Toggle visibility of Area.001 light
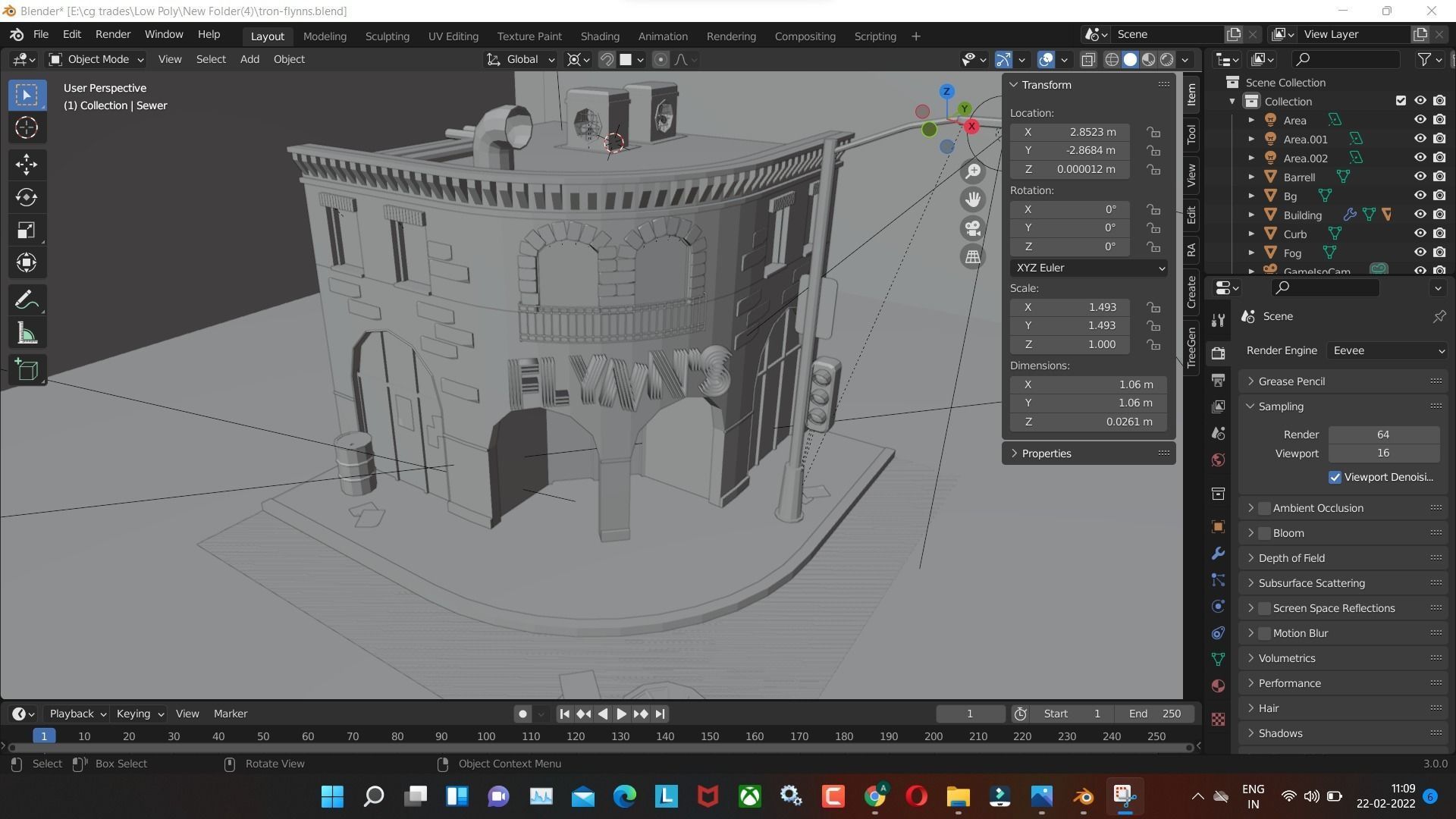Screen dimensions: 1456x819 pos(1420,139)
